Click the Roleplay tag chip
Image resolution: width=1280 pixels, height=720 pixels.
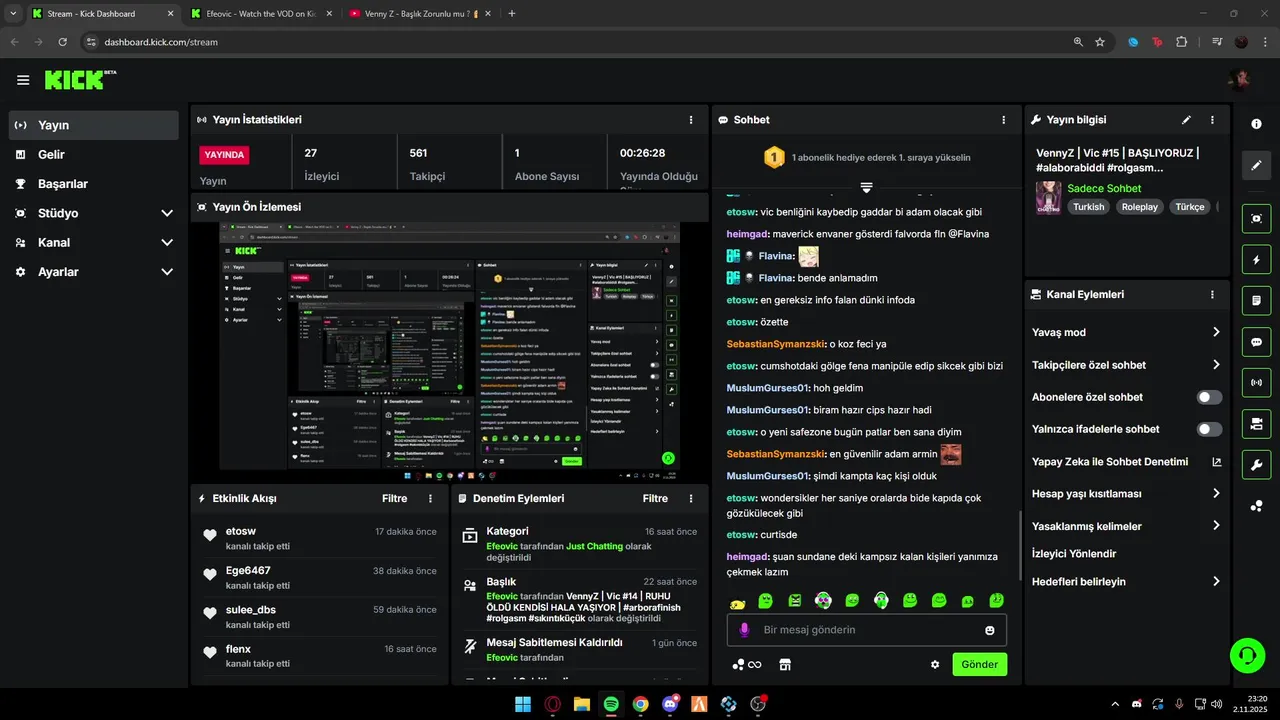click(1139, 207)
